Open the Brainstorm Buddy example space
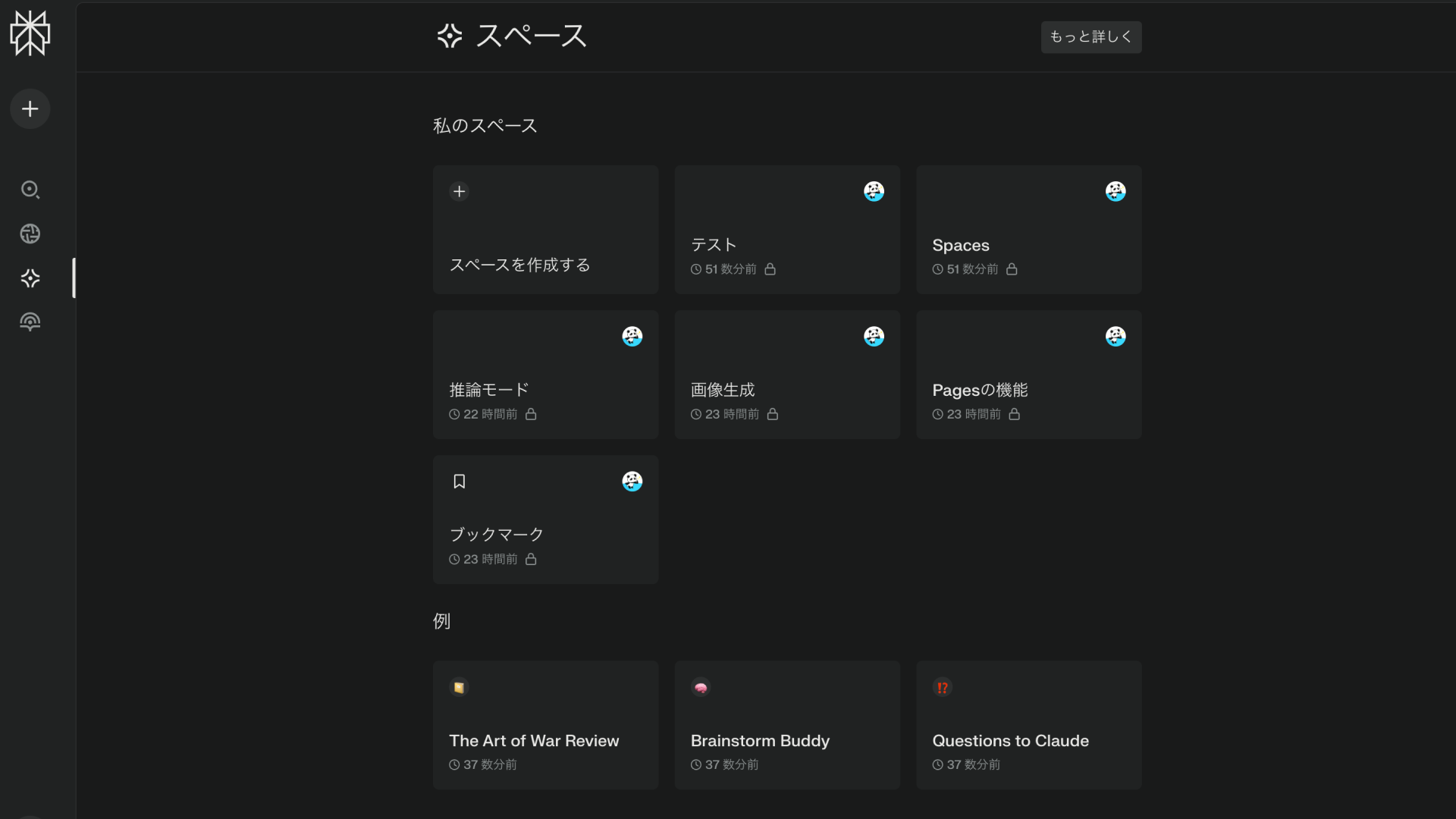The width and height of the screenshot is (1456, 819). pyautogui.click(x=786, y=724)
